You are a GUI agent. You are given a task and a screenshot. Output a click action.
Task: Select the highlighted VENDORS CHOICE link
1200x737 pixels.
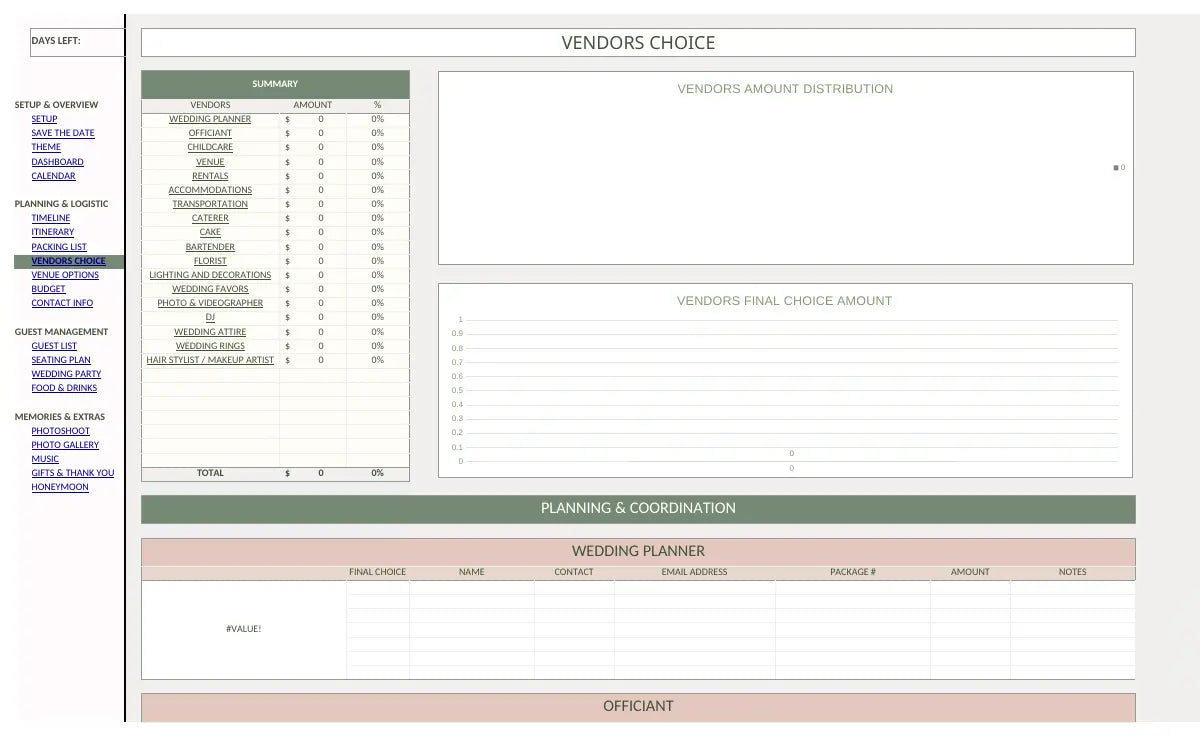point(68,261)
